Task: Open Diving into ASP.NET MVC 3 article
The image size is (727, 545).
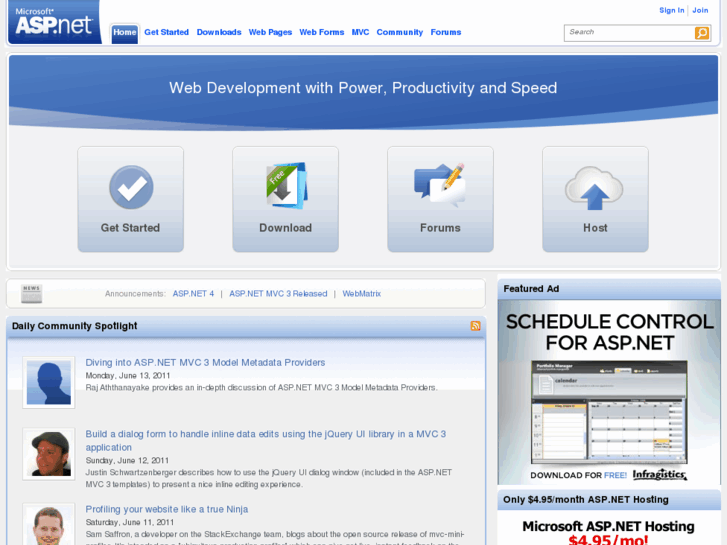Action: 205,362
